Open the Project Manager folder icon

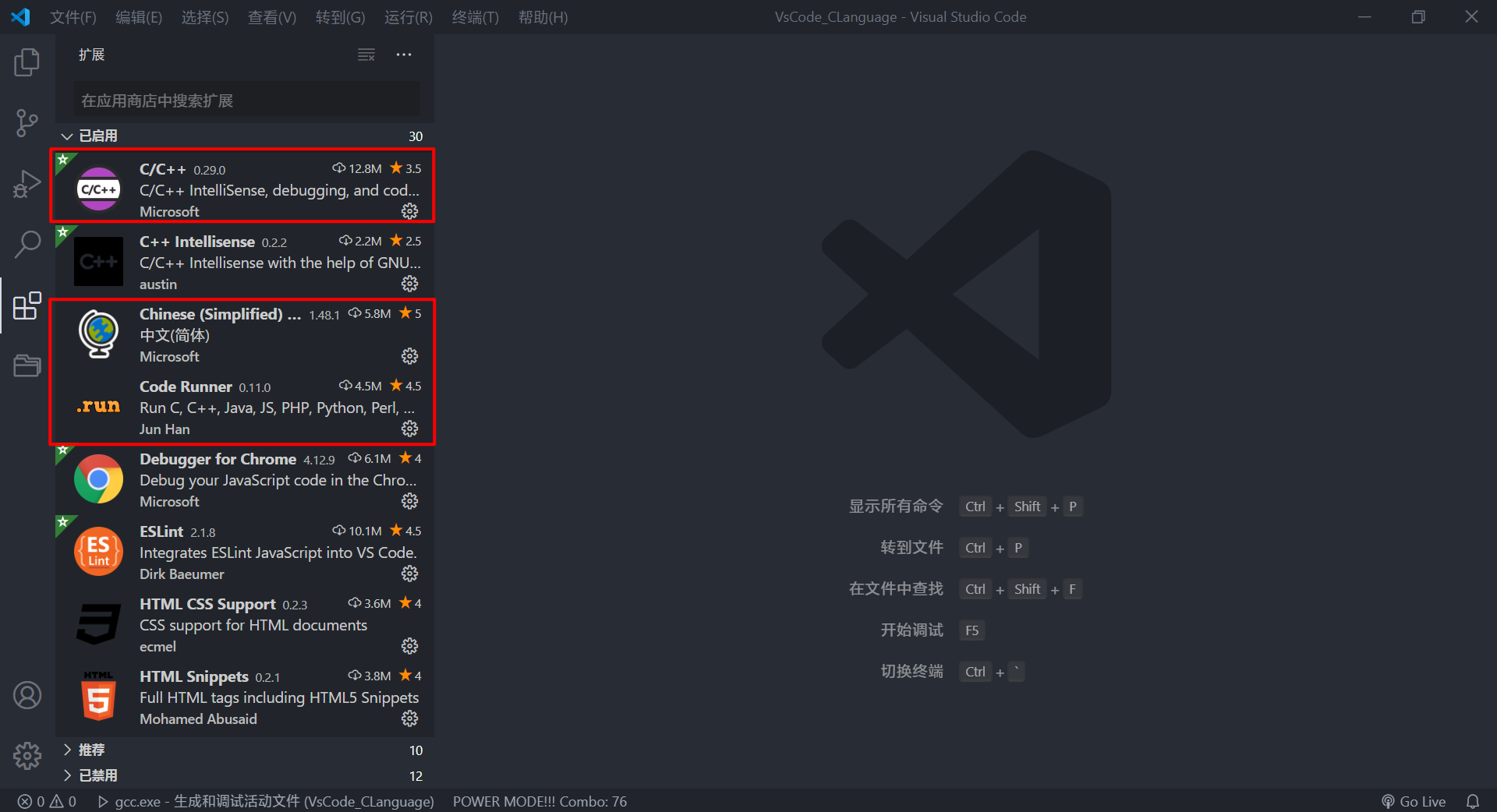(x=27, y=365)
